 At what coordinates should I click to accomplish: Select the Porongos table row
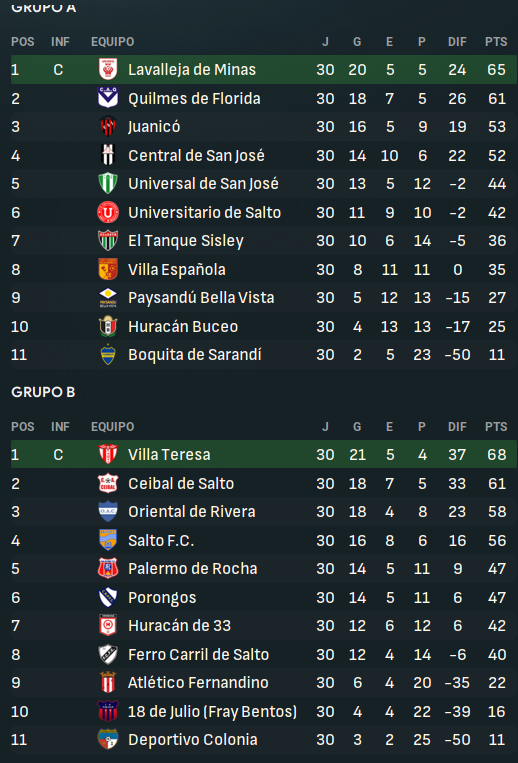click(264, 598)
